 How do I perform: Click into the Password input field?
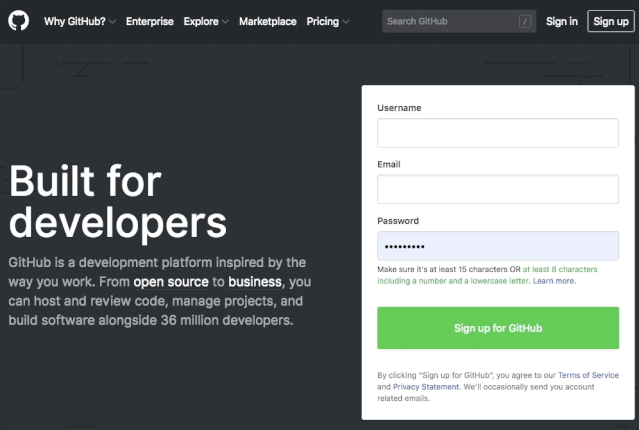[498, 246]
